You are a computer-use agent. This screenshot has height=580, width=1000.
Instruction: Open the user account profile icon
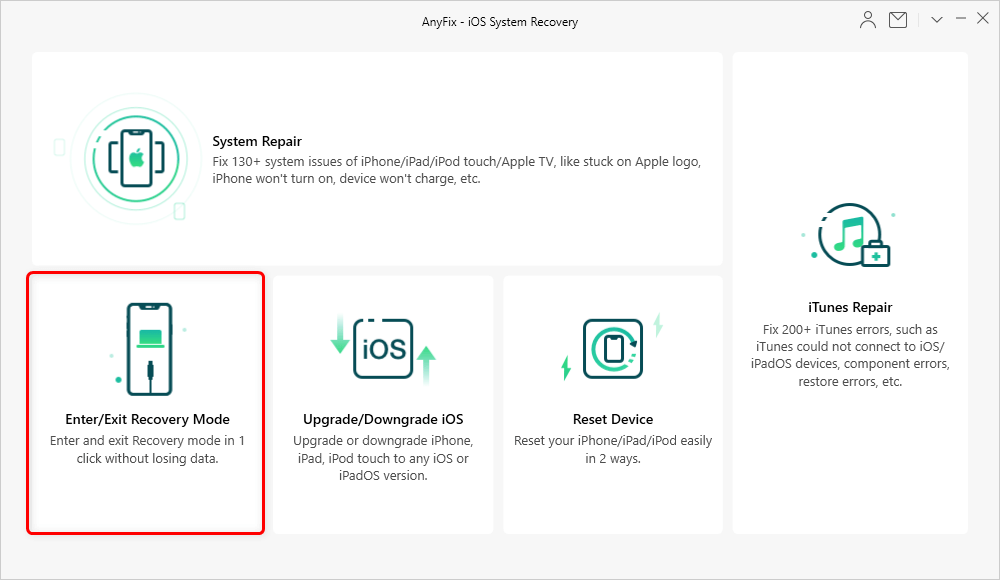click(868, 20)
